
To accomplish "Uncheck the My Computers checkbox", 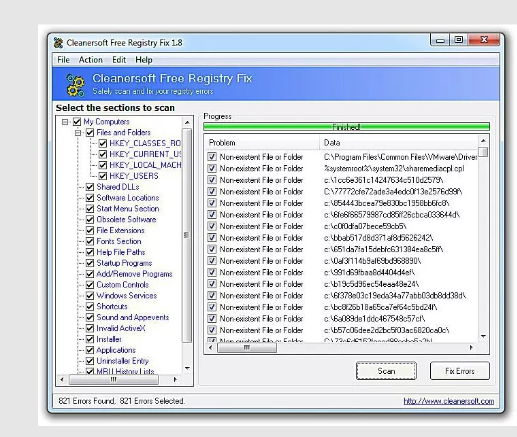I will pyautogui.click(x=77, y=122).
